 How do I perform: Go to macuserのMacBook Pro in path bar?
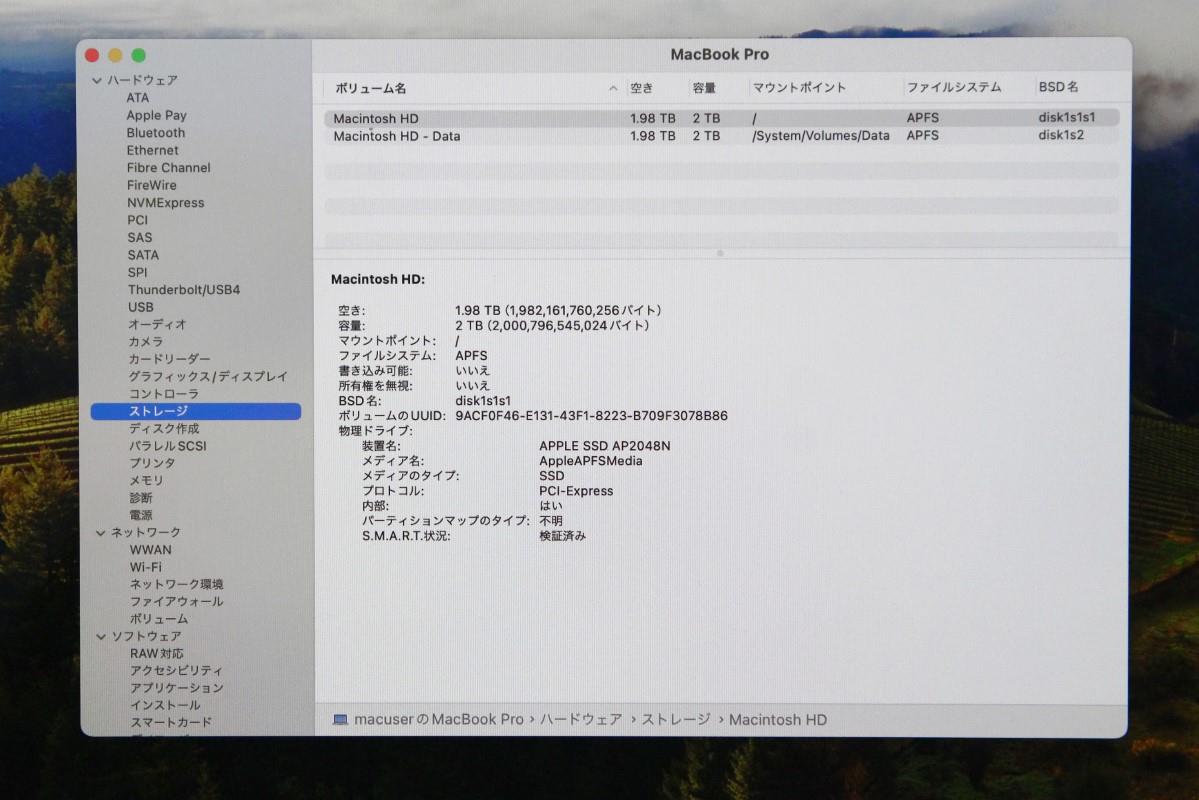coord(438,720)
